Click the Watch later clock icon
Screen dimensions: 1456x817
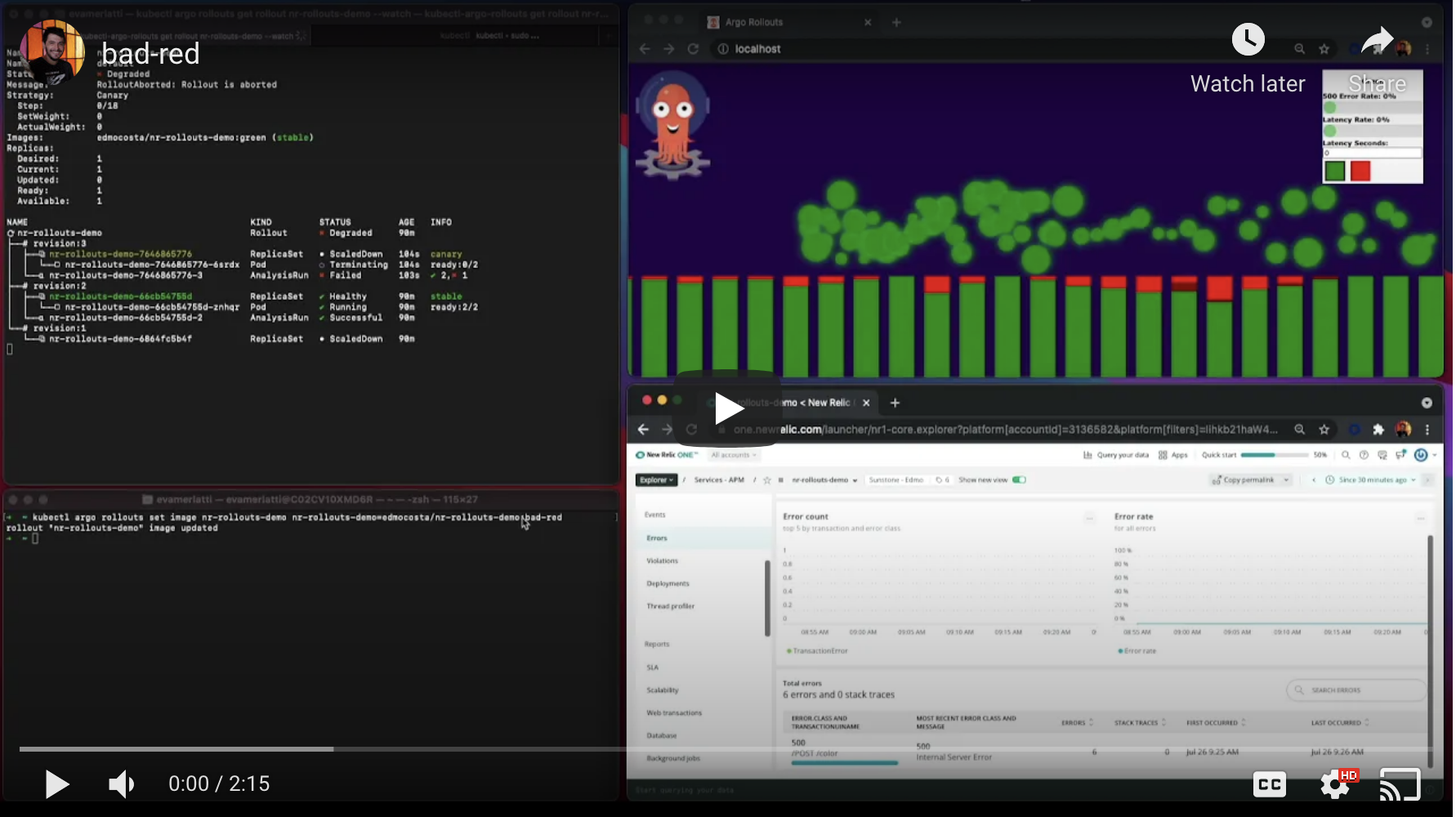pos(1248,39)
